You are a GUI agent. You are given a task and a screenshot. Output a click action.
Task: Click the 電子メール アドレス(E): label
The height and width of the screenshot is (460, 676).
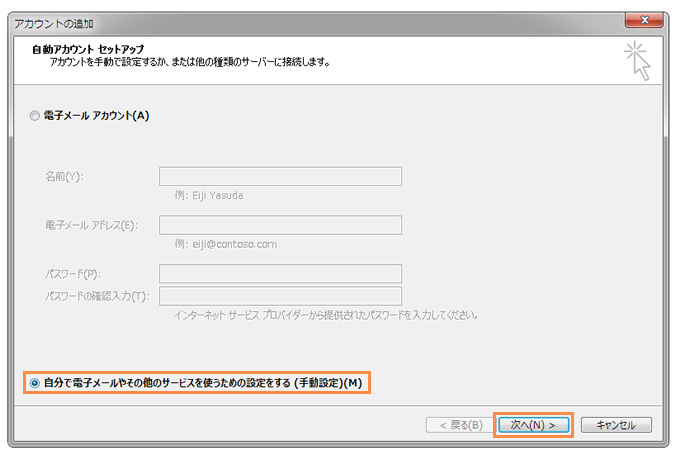click(90, 225)
